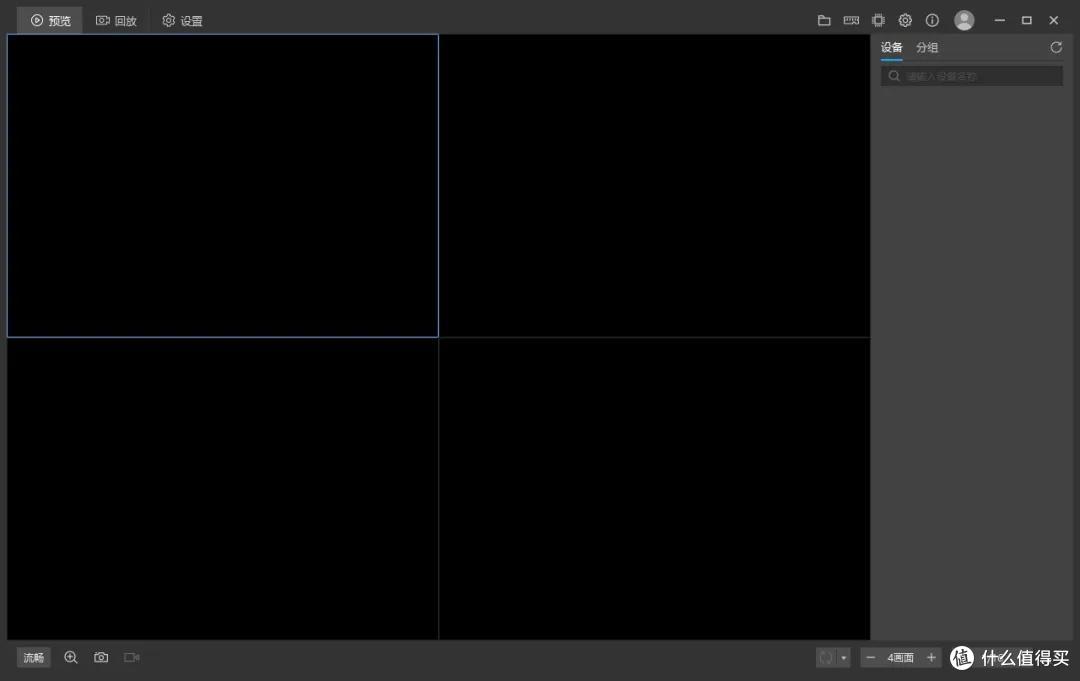Click the 4画面 layout label

pos(900,658)
